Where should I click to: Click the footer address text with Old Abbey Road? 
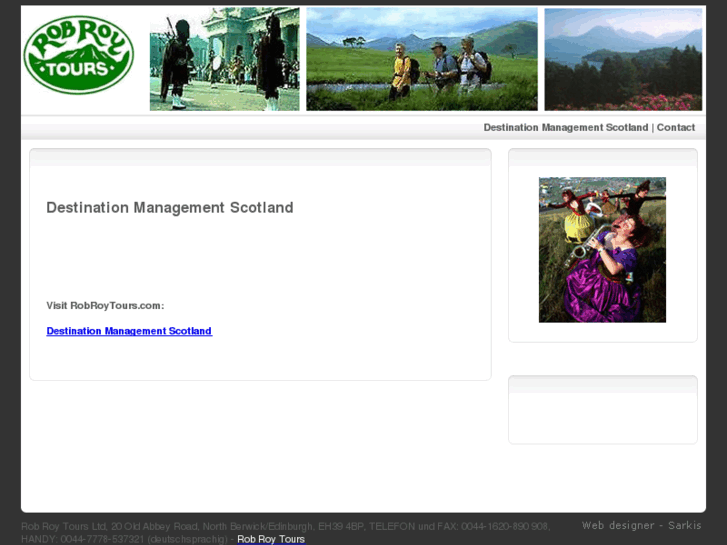286,532
